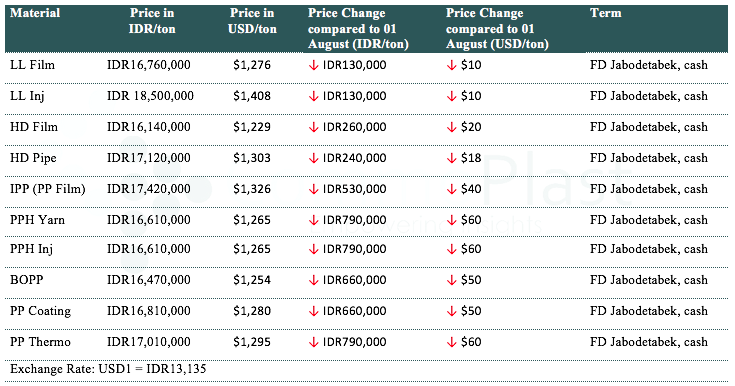Click the red down arrow beside IDR130,000 in LL Film row

pyautogui.click(x=314, y=65)
